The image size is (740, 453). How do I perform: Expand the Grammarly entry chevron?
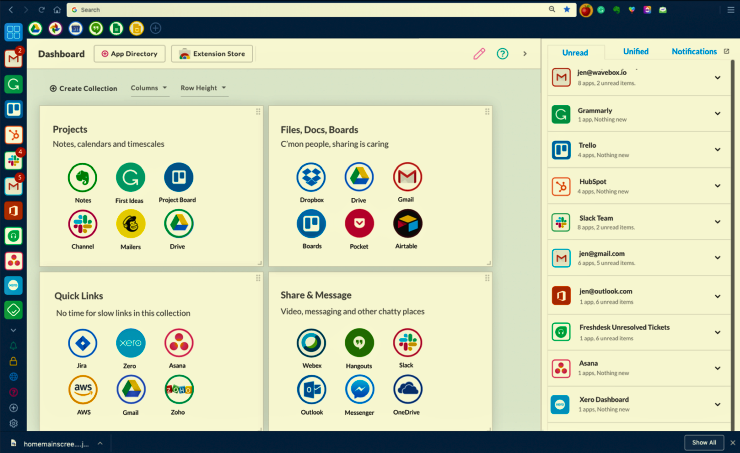(x=717, y=115)
